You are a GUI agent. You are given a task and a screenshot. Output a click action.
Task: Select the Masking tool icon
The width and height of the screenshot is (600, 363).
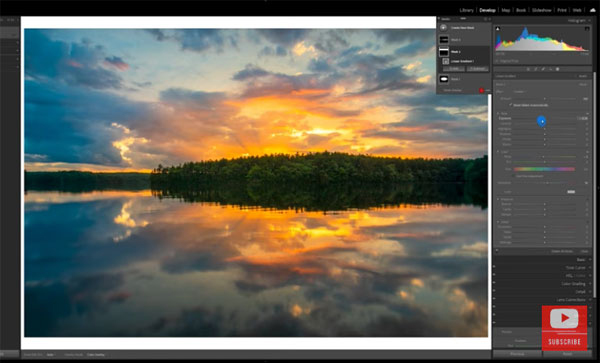point(558,69)
